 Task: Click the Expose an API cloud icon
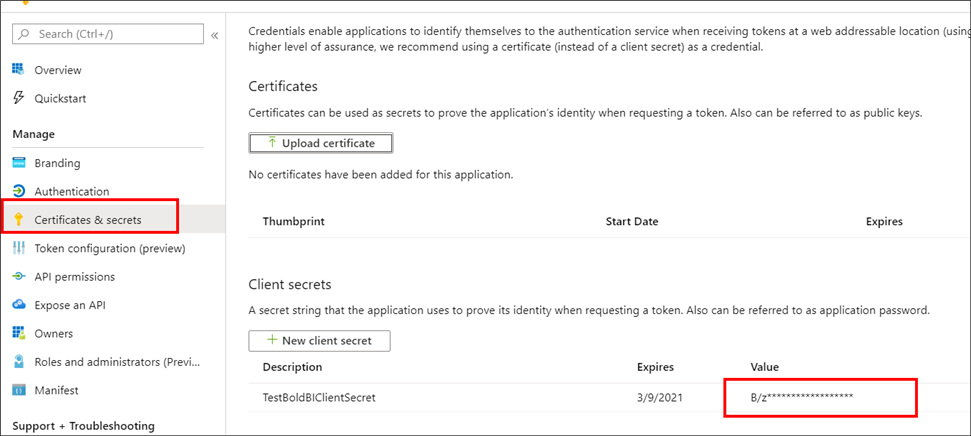tap(18, 305)
